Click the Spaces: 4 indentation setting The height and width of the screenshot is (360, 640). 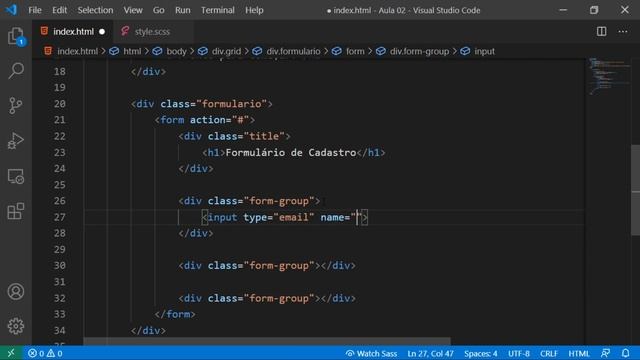[480, 353]
